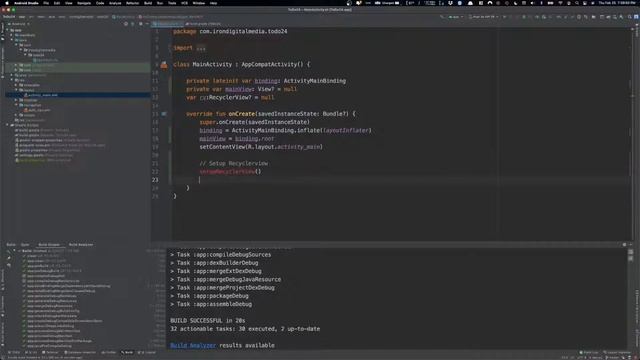The width and height of the screenshot is (640, 360).
Task: Click the build panel settings gear icon
Action: (624, 244)
